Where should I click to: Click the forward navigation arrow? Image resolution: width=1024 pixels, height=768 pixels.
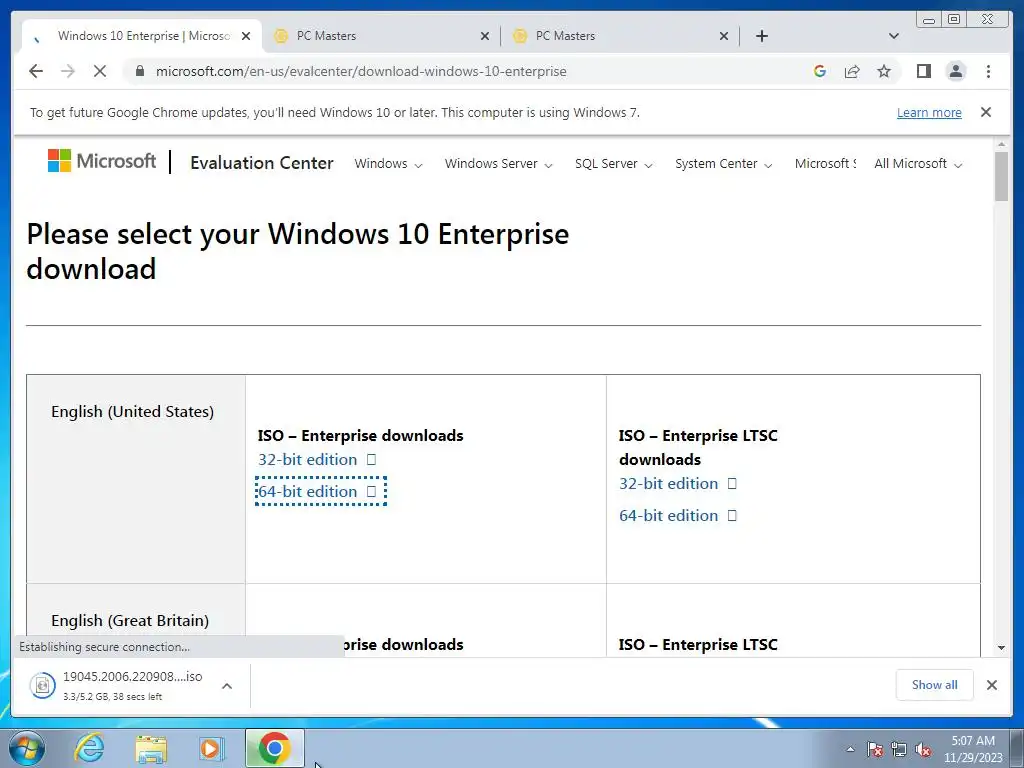coord(68,71)
